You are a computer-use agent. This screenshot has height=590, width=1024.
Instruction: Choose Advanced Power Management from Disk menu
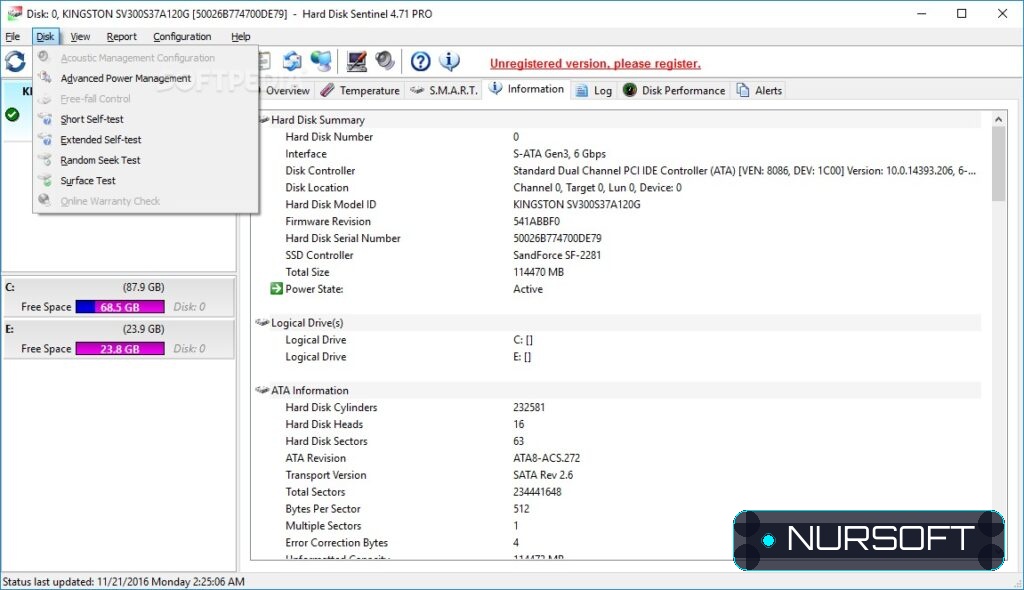146,78
